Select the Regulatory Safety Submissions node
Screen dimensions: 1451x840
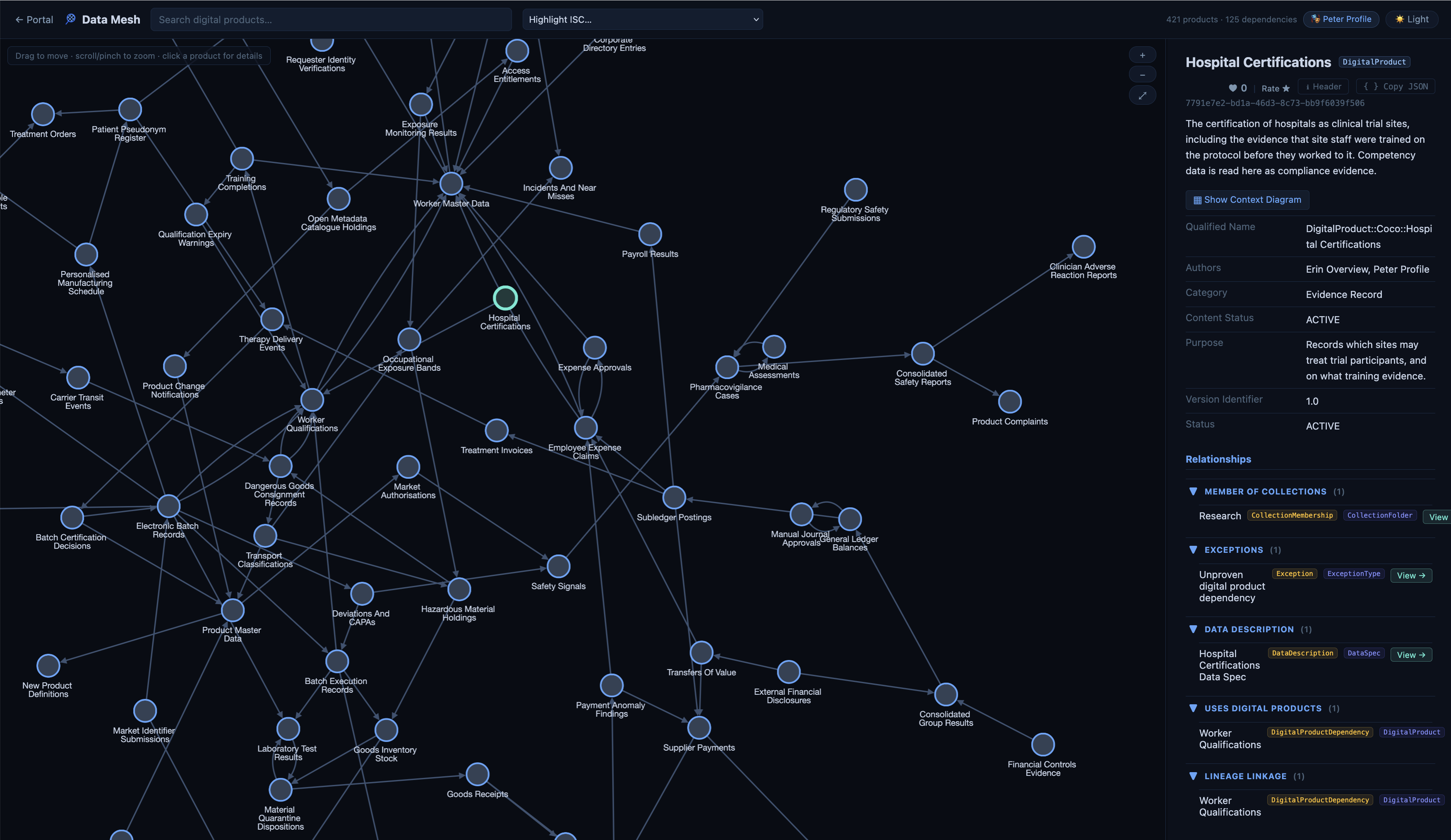tap(855, 190)
